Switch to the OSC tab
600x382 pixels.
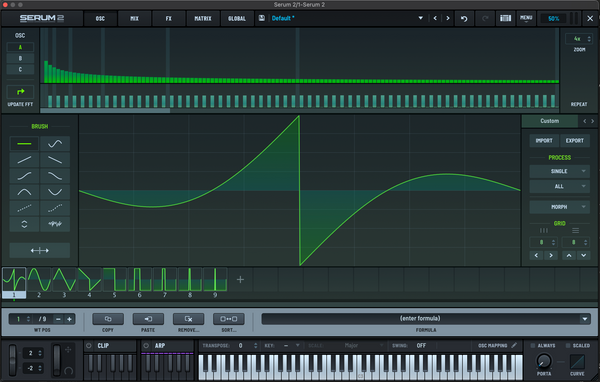coord(100,18)
